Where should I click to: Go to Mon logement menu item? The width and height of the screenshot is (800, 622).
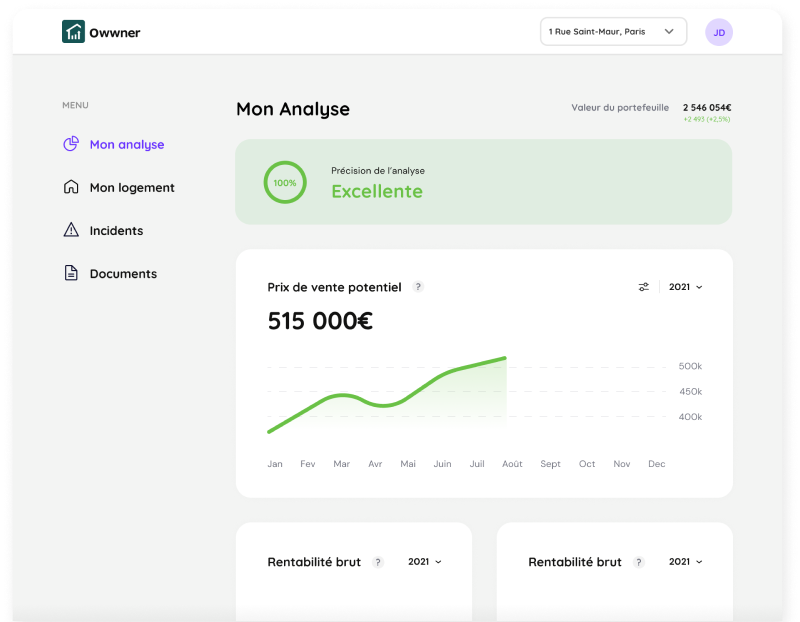(x=132, y=187)
